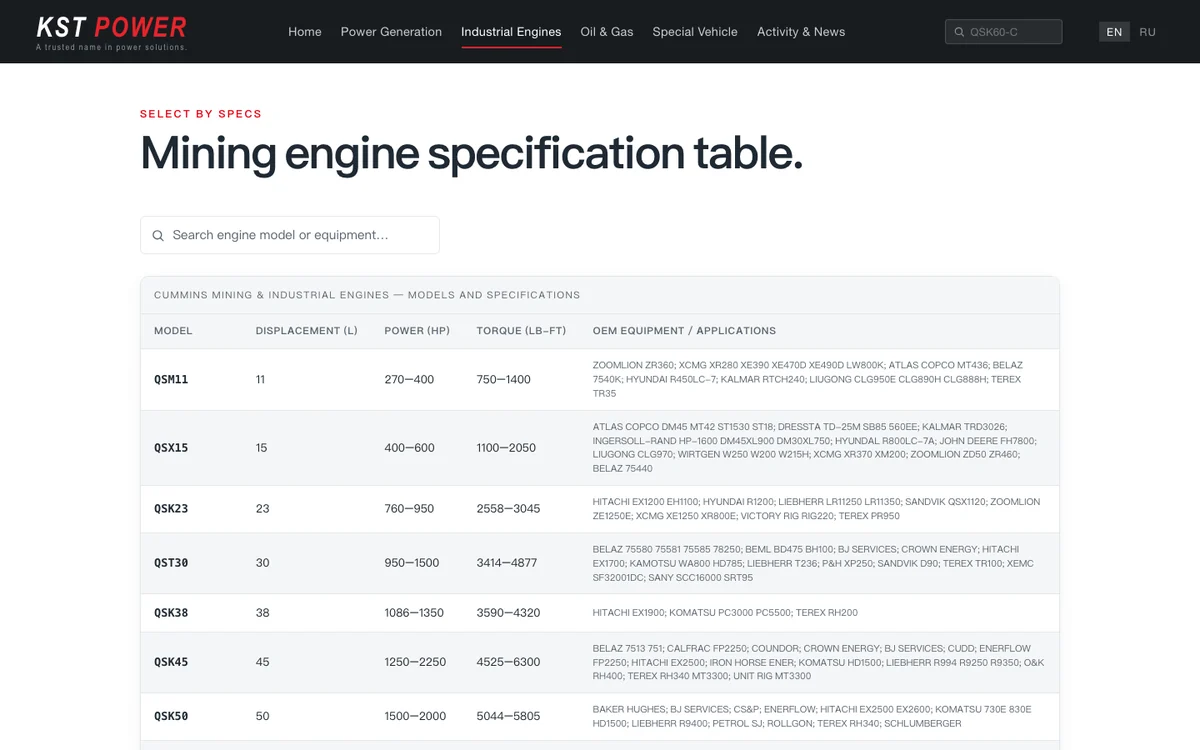The height and width of the screenshot is (750, 1200).
Task: Click torque value 5044—5805
Action: [x=508, y=716]
